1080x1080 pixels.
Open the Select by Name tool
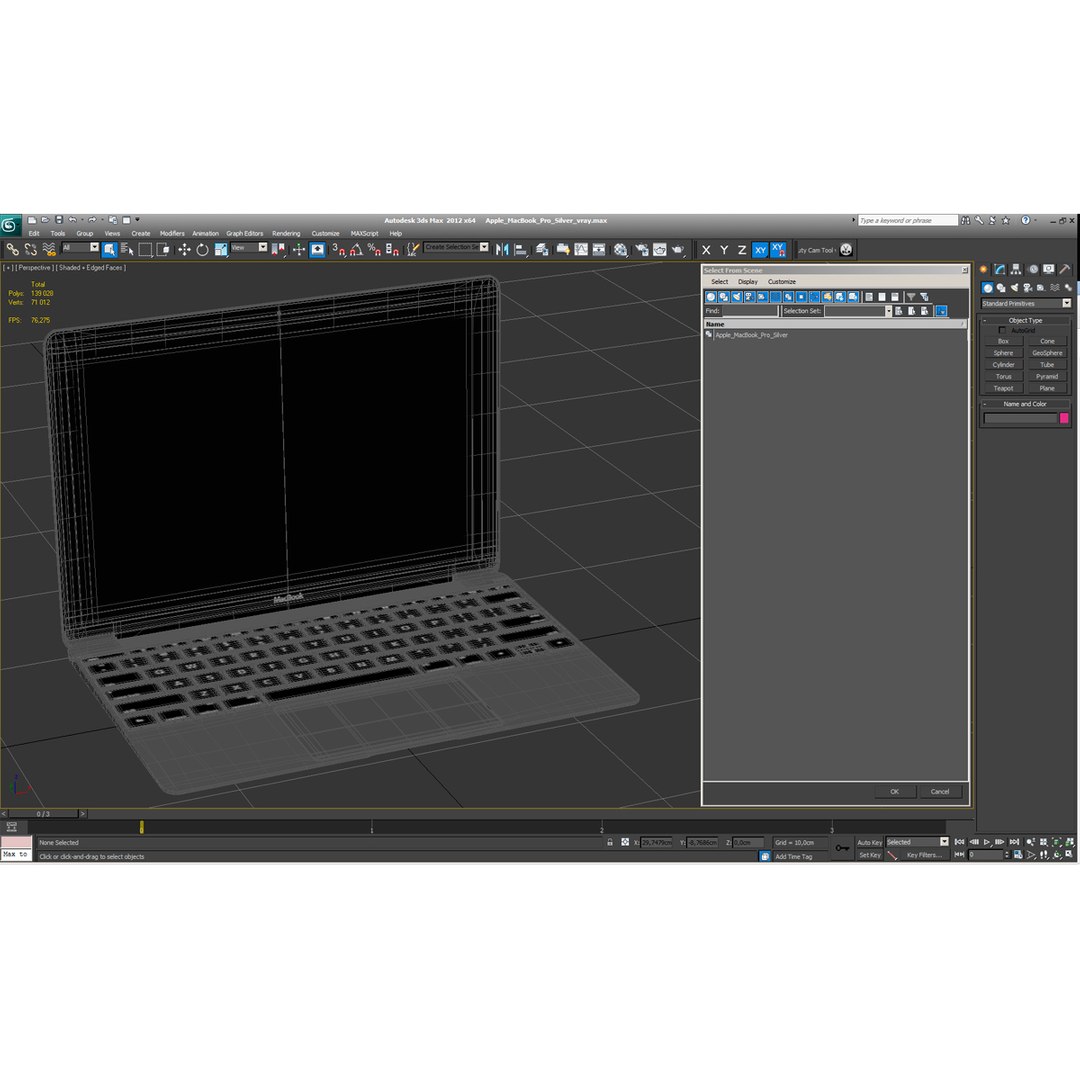[x=127, y=249]
